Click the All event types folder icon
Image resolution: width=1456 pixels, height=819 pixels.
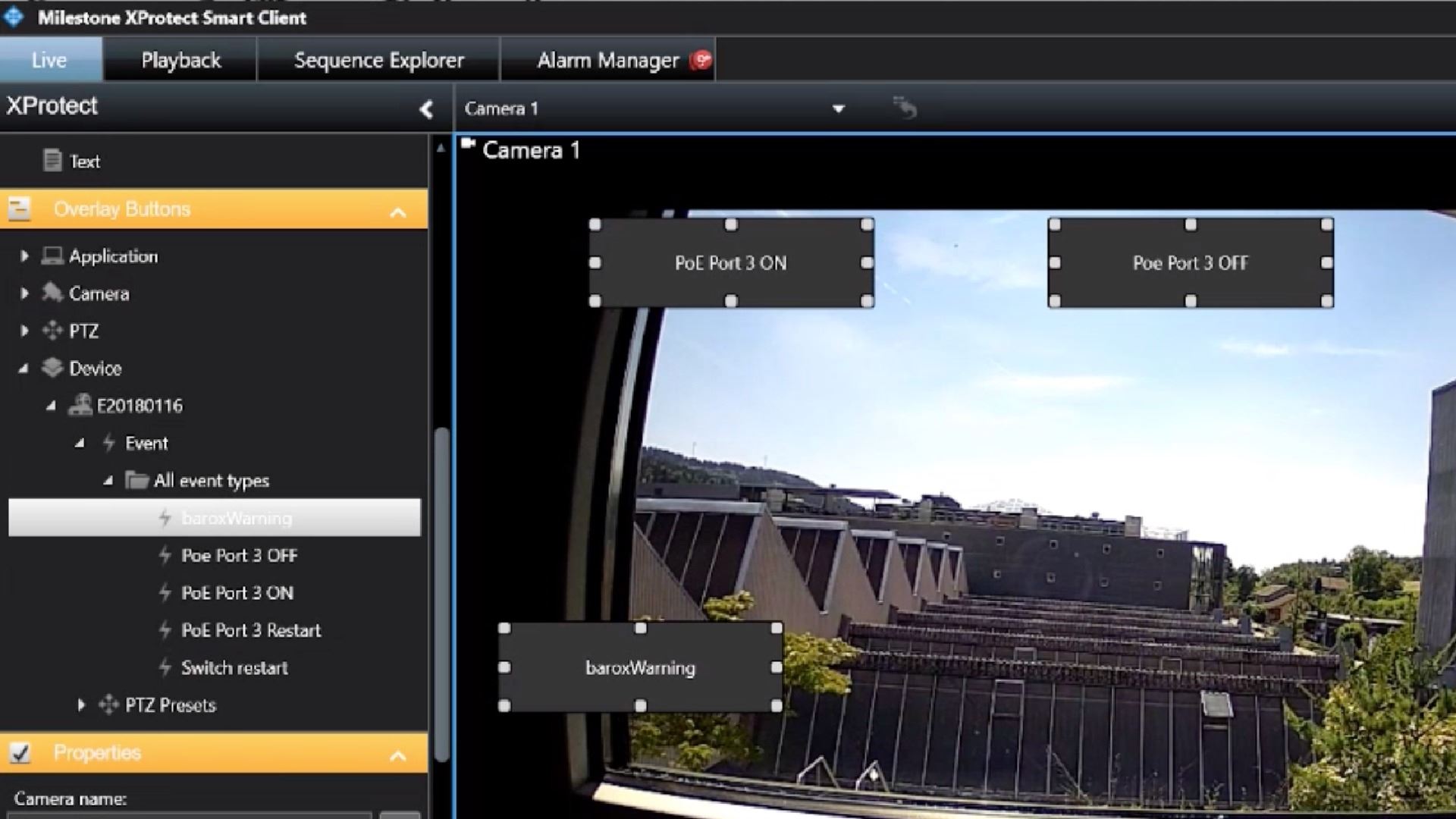[x=136, y=479]
